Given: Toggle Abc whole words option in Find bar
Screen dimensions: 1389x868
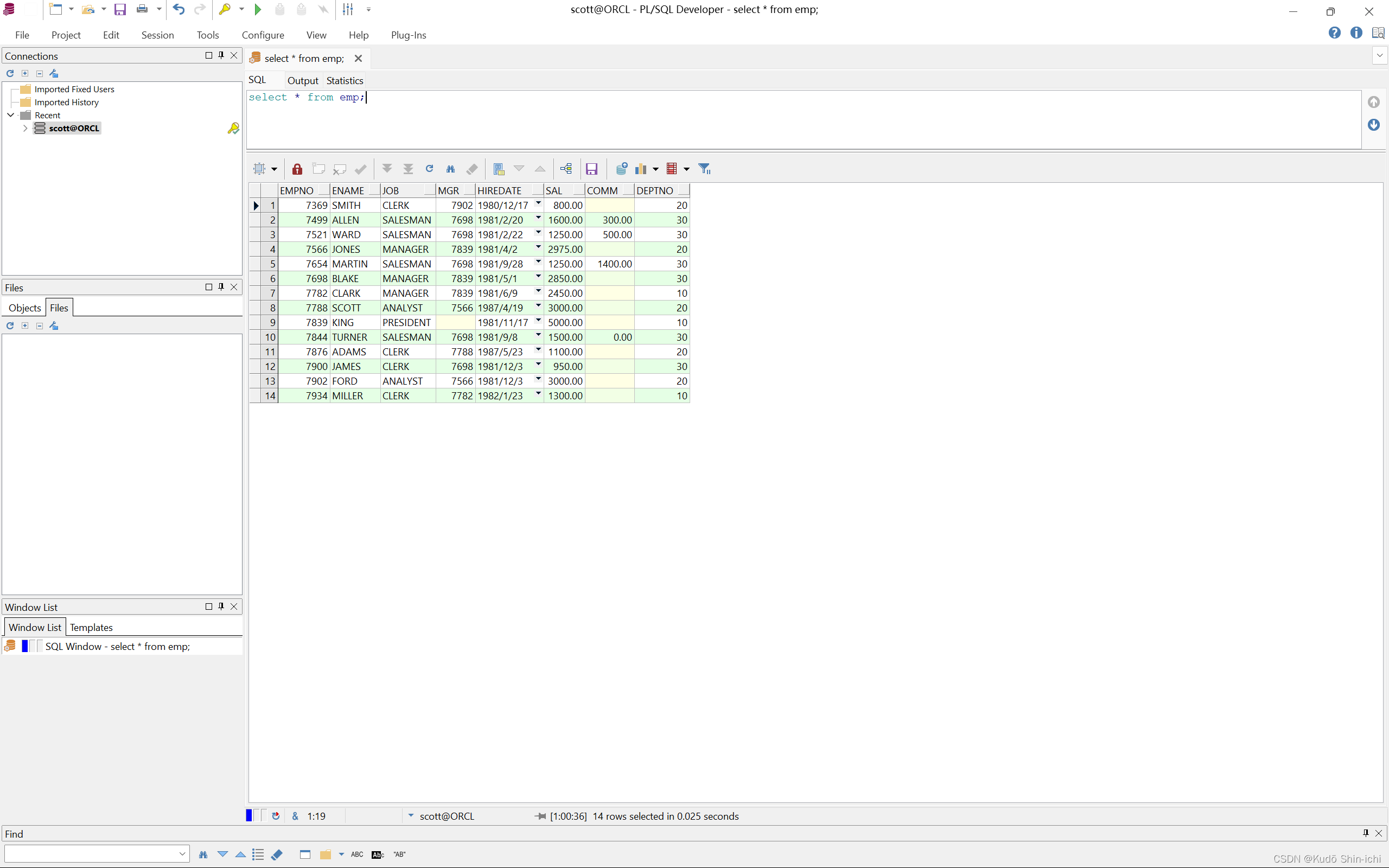Looking at the screenshot, I should coord(378,854).
